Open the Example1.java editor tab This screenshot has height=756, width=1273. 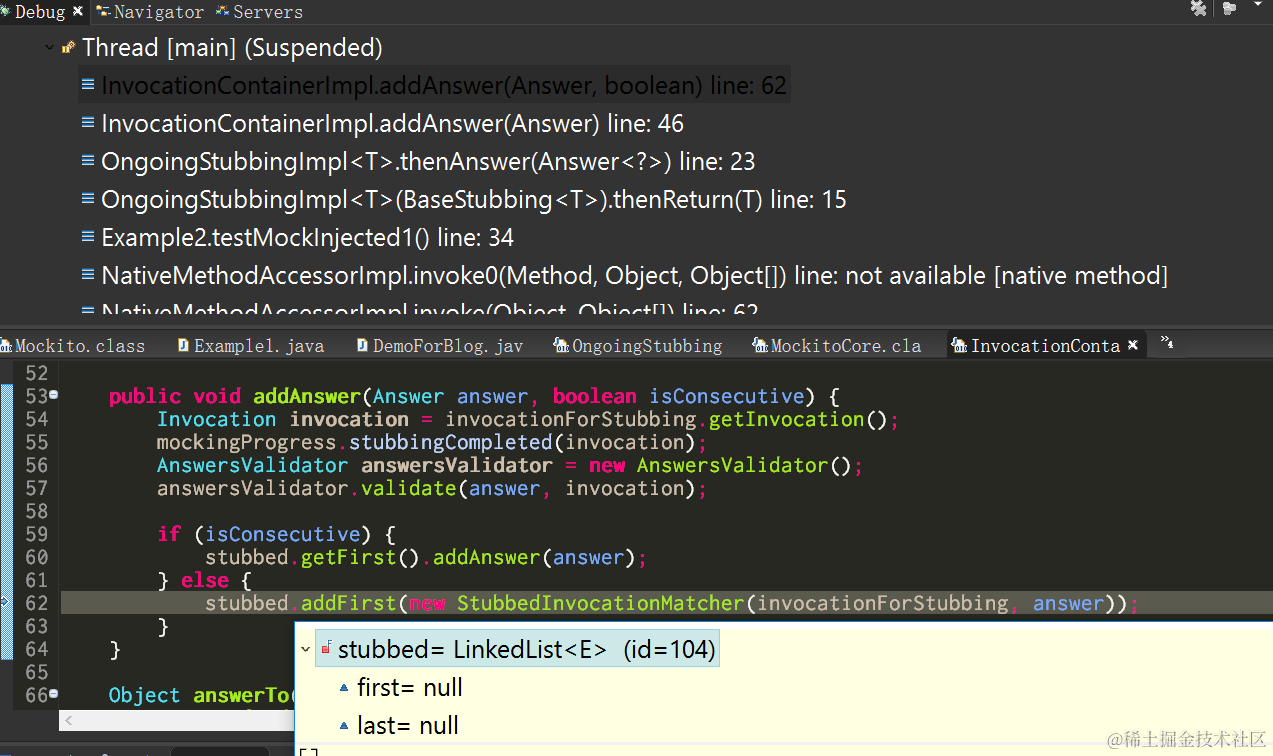point(250,346)
